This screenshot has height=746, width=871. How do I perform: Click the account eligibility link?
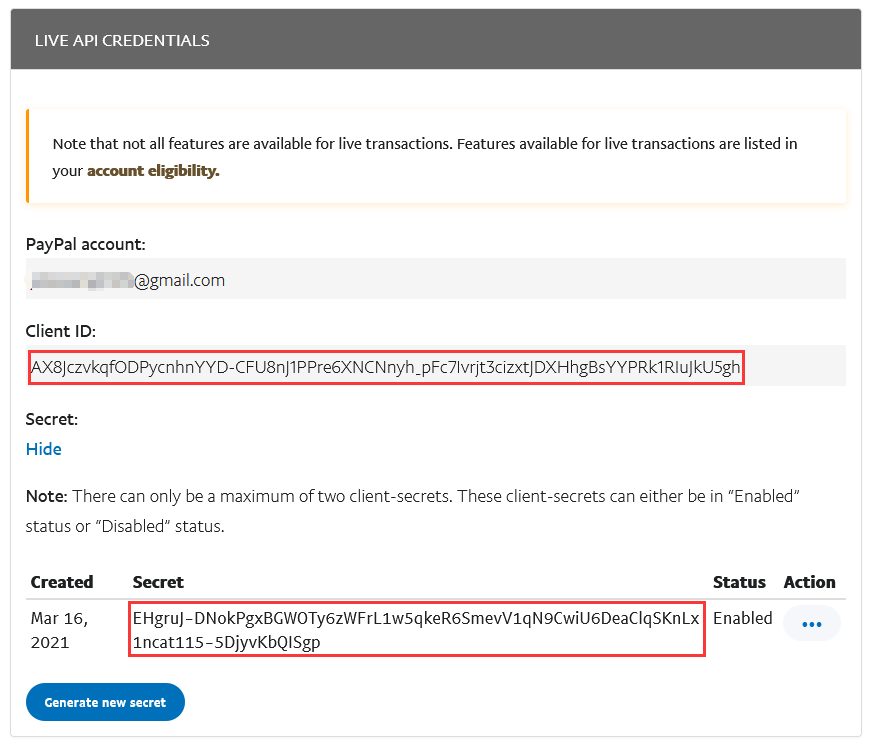click(x=152, y=171)
